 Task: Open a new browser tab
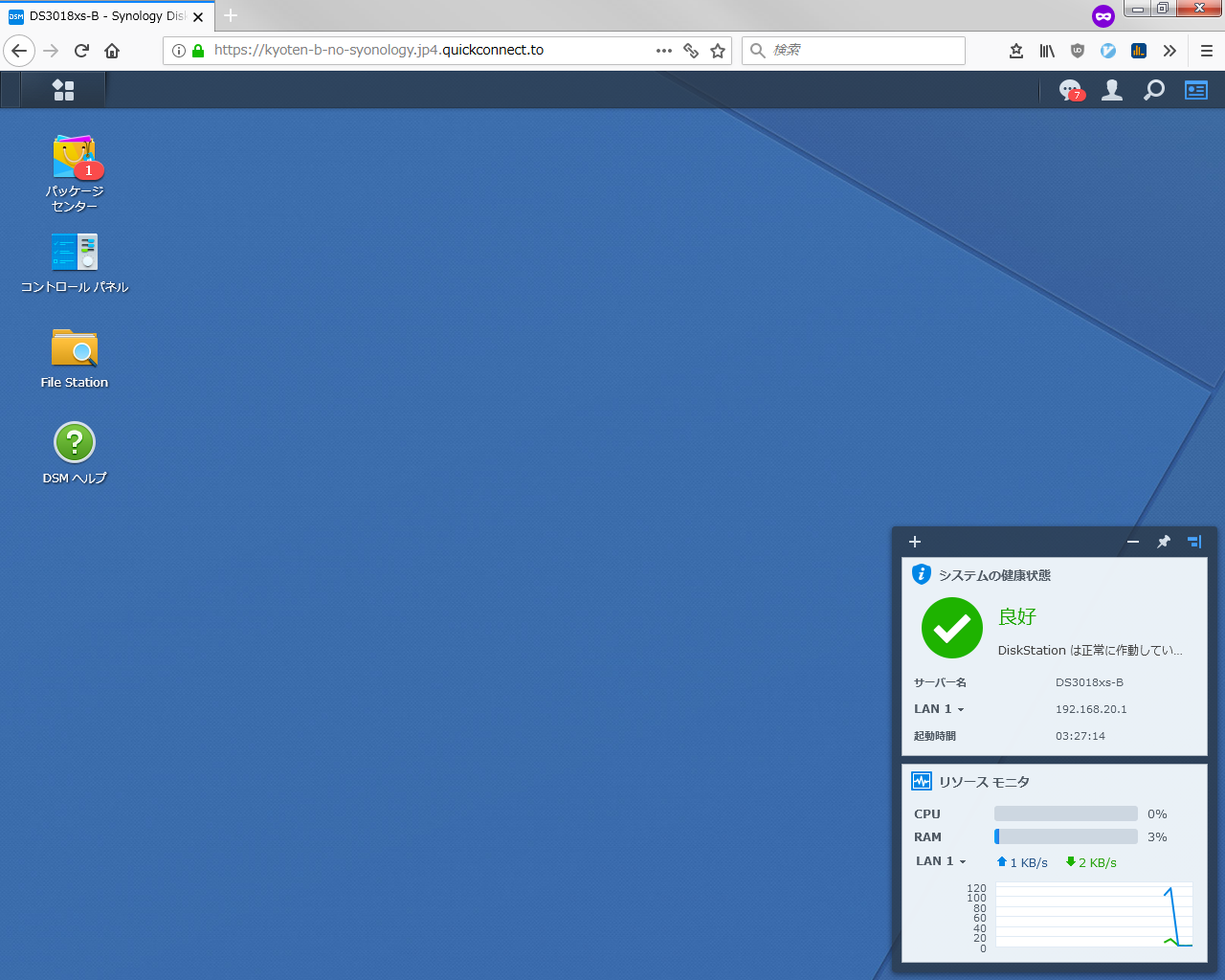coord(231,15)
